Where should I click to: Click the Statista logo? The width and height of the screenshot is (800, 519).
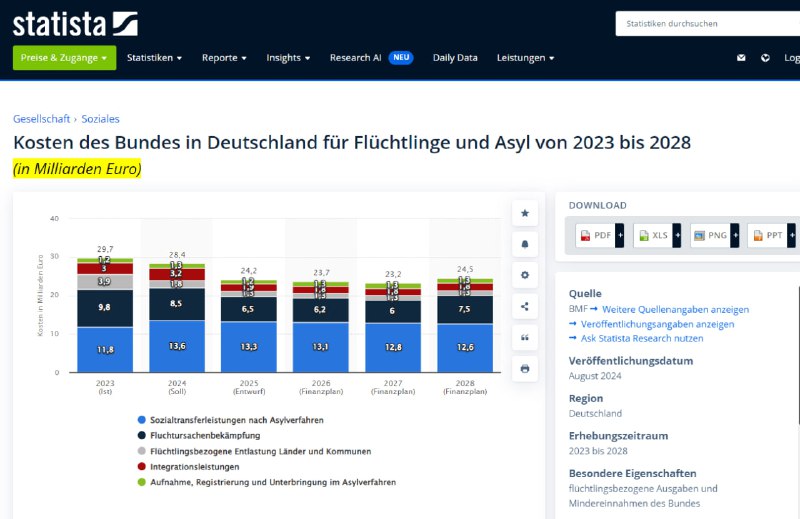pyautogui.click(x=75, y=22)
